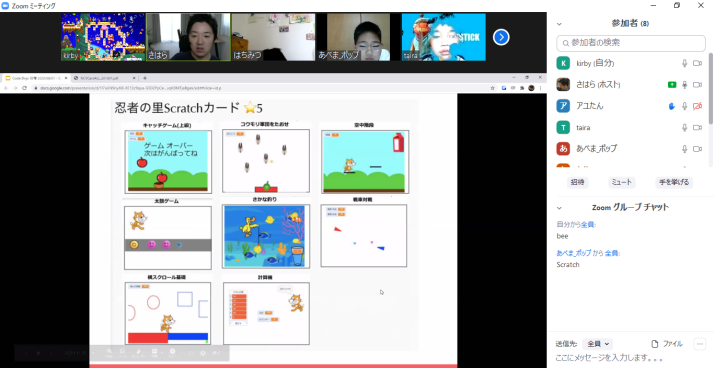Click the 太鼓ゲーム card image

click(x=168, y=238)
